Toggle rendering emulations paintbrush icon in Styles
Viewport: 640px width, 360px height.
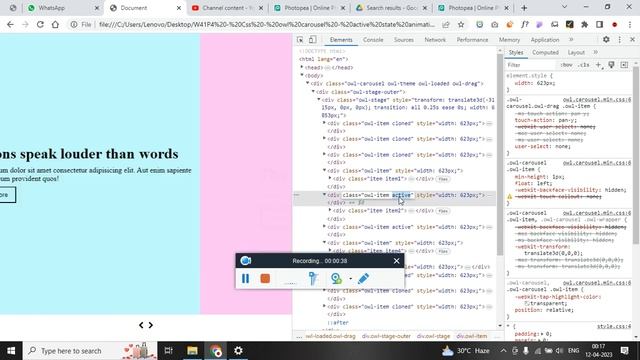[611, 65]
